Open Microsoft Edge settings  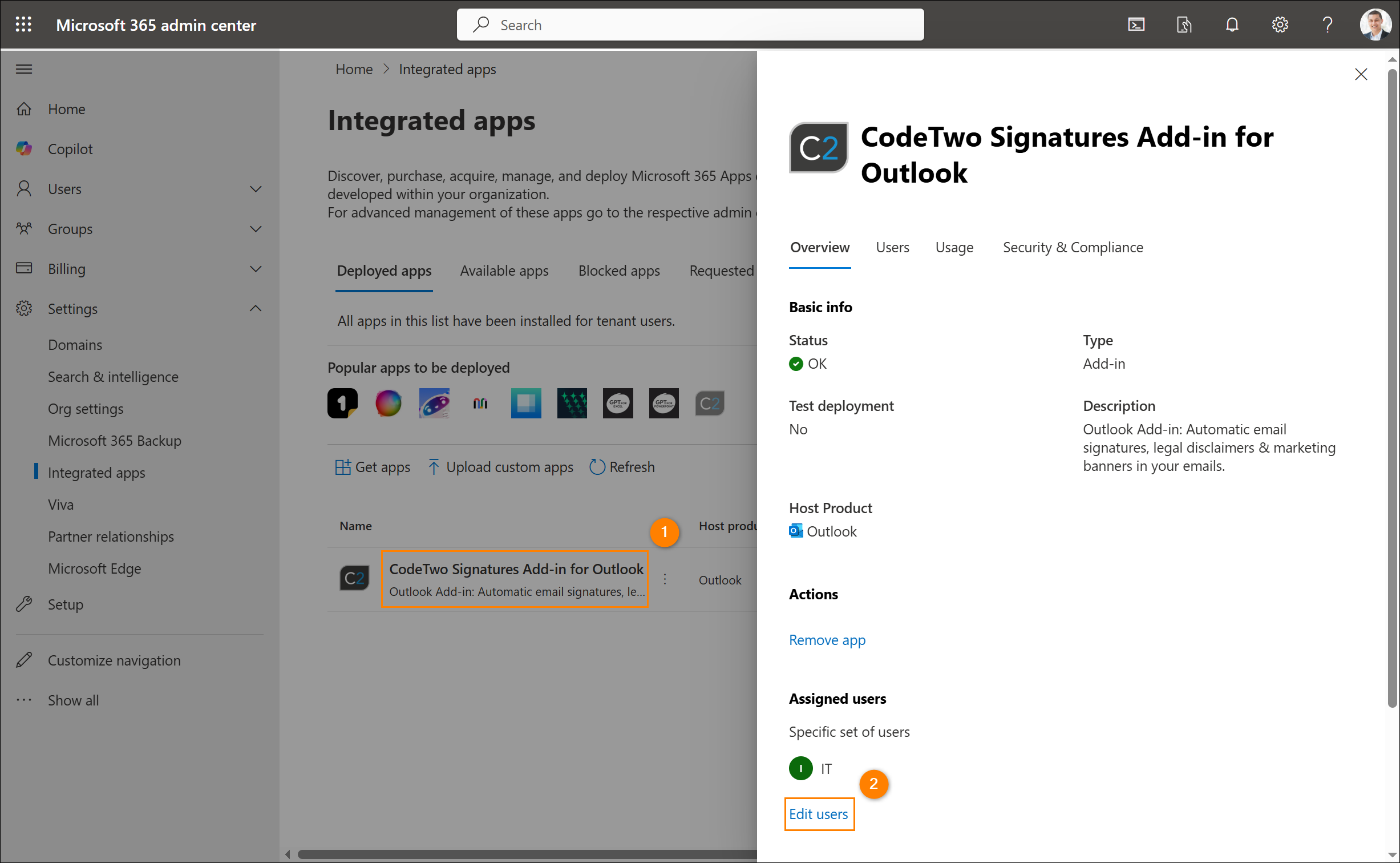coord(94,568)
